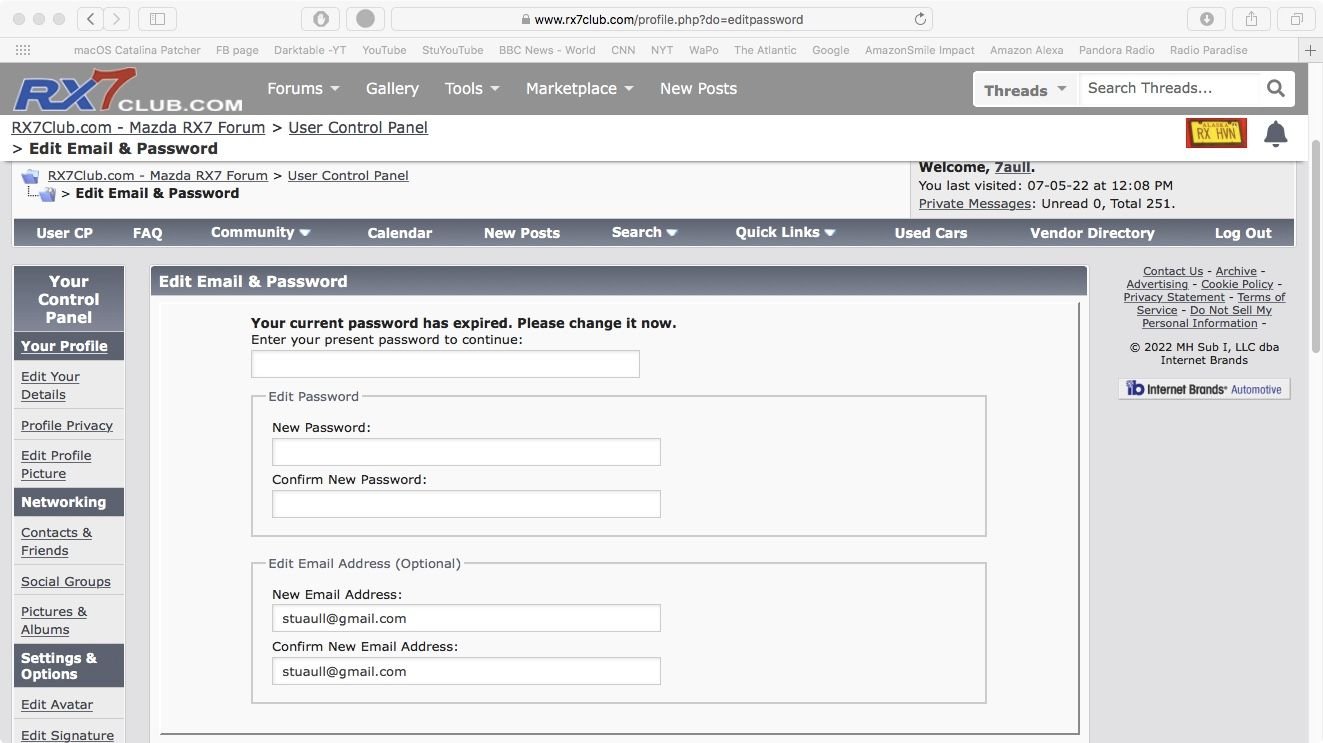Open the Threads search scope dropdown
The image size is (1323, 743).
click(1026, 90)
